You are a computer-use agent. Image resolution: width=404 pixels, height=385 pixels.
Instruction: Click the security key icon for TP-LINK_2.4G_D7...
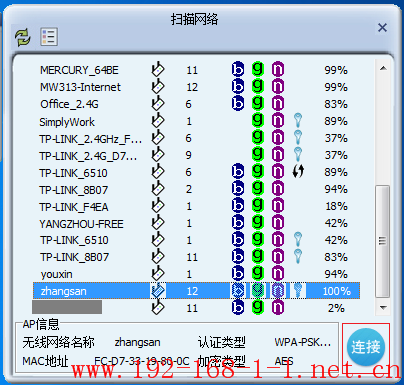[x=298, y=154]
